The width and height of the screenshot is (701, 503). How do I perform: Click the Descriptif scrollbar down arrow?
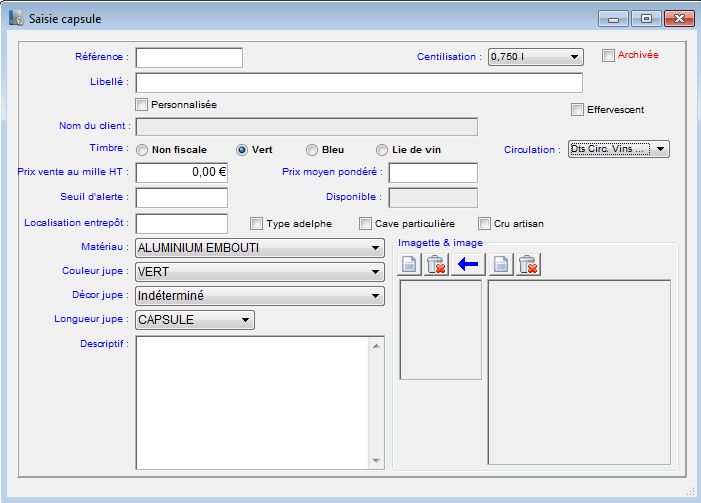[x=376, y=461]
